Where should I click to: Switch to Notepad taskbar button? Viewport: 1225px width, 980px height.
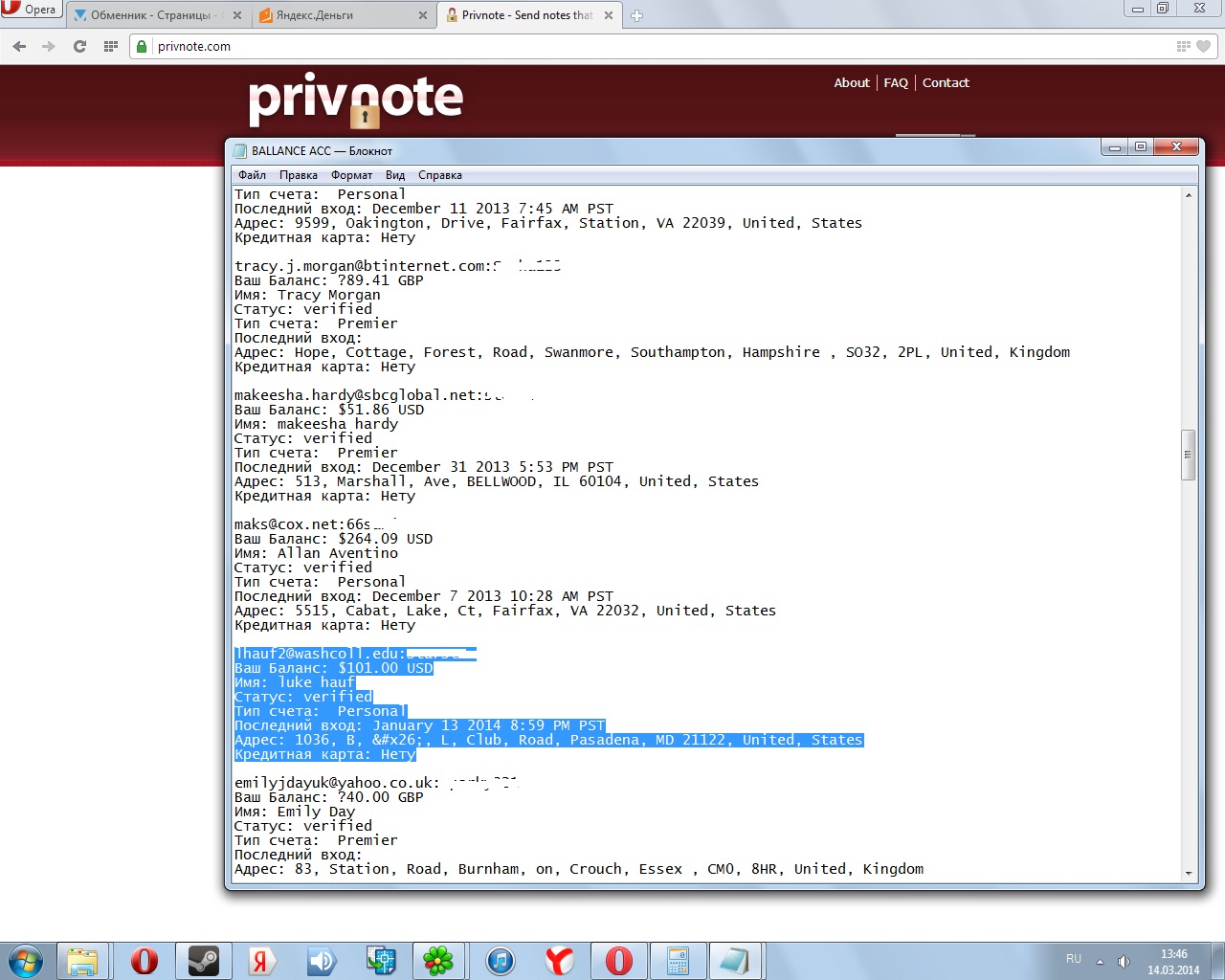[x=735, y=961]
